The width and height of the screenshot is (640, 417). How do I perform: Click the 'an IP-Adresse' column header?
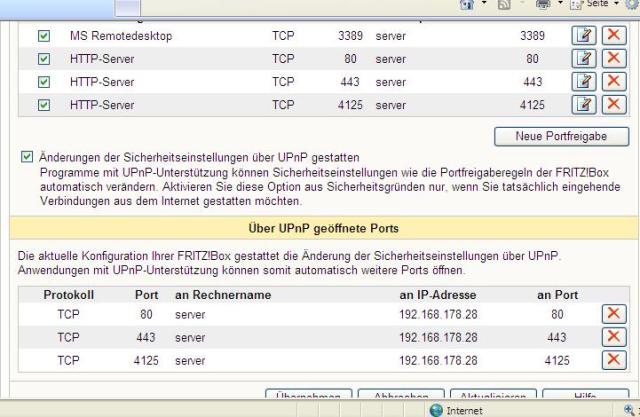point(438,295)
